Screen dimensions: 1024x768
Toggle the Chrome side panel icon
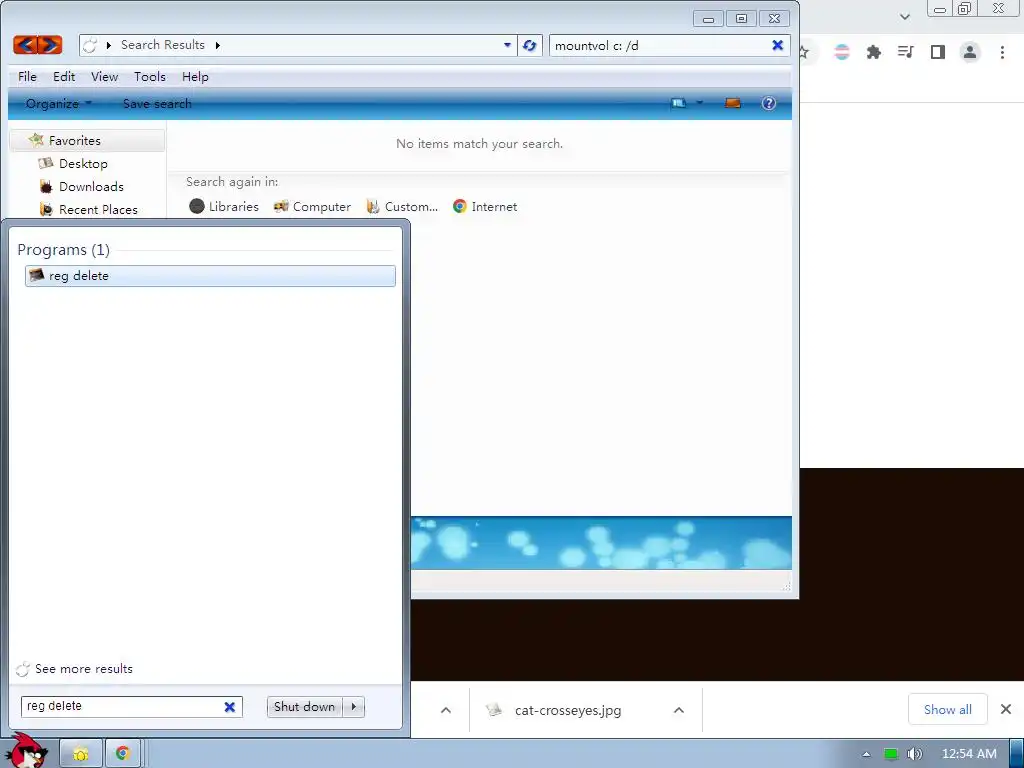(x=938, y=52)
